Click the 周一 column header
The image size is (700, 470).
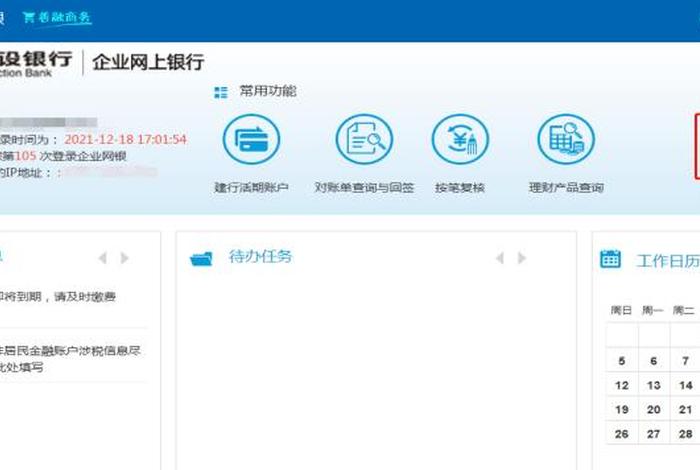(x=653, y=310)
